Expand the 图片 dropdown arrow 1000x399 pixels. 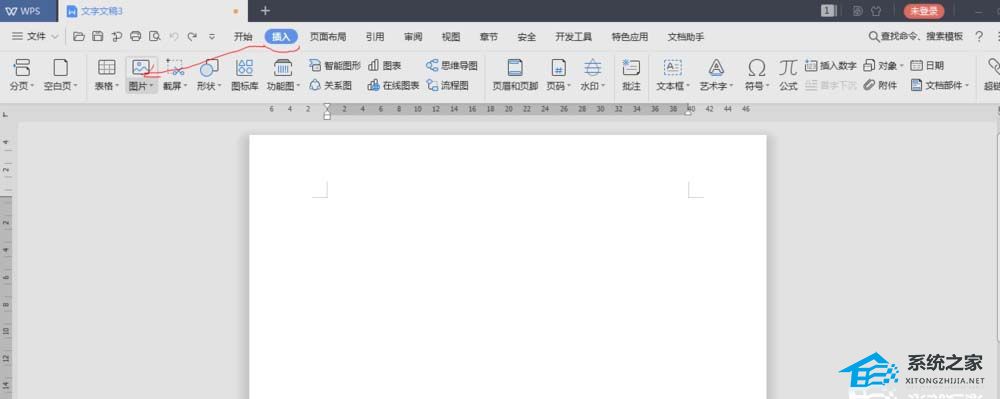[151, 86]
